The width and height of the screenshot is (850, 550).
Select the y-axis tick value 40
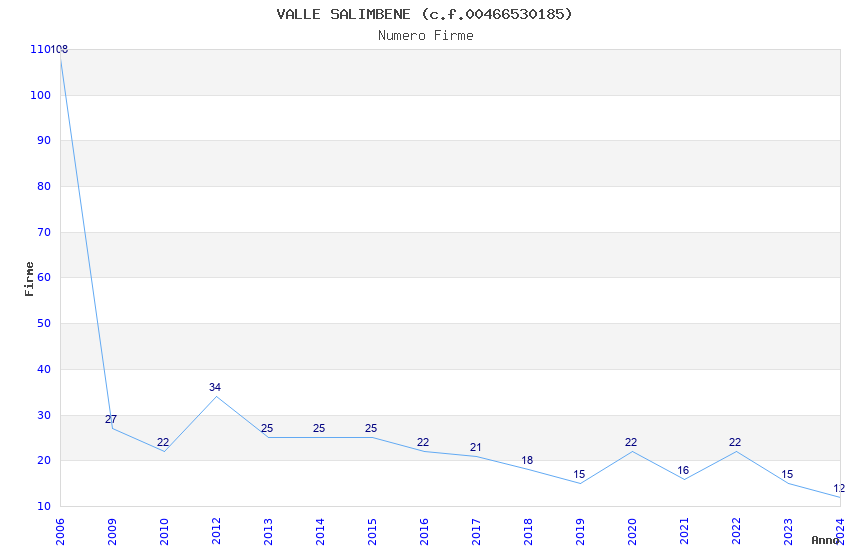pos(44,370)
